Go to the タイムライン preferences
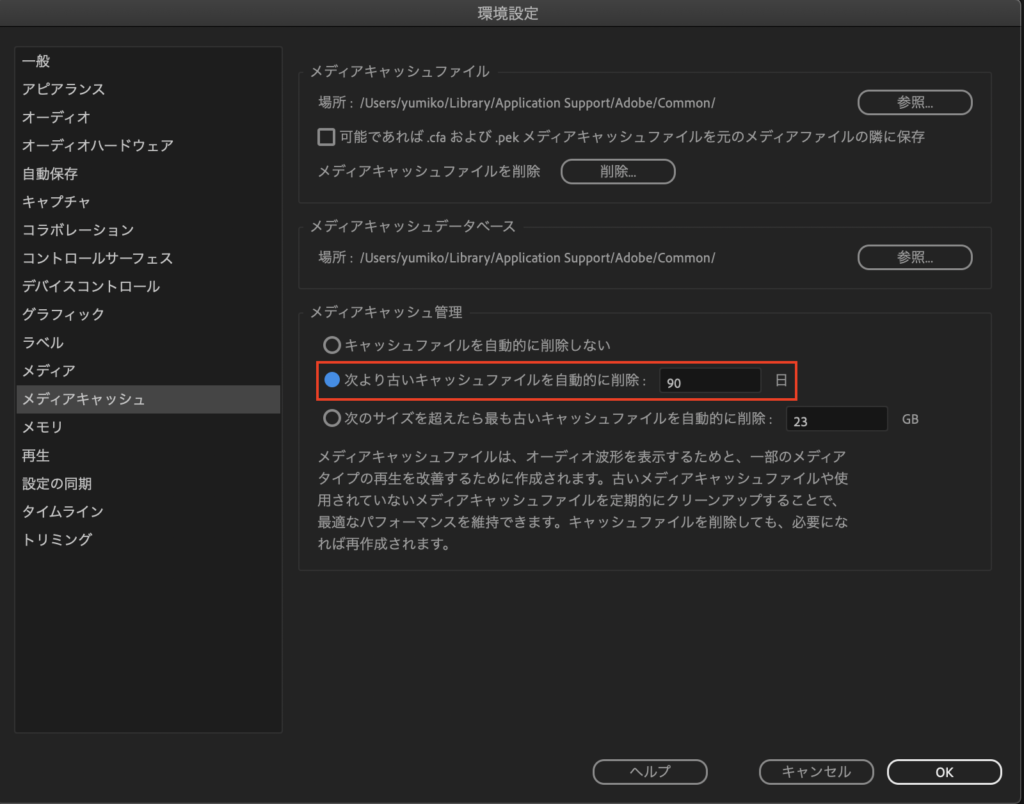This screenshot has width=1024, height=804. (x=62, y=511)
